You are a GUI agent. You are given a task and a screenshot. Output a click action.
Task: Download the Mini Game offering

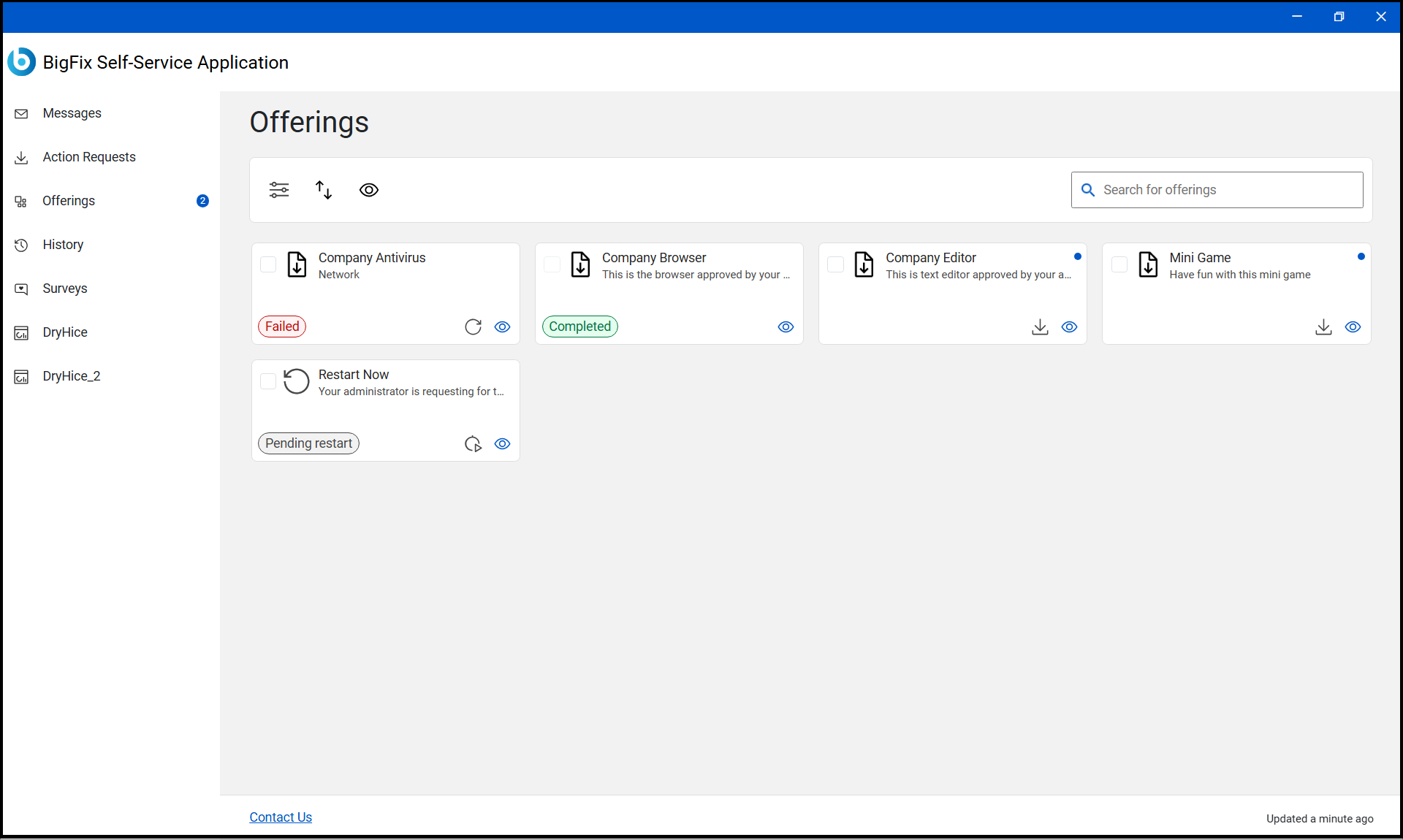pos(1323,327)
